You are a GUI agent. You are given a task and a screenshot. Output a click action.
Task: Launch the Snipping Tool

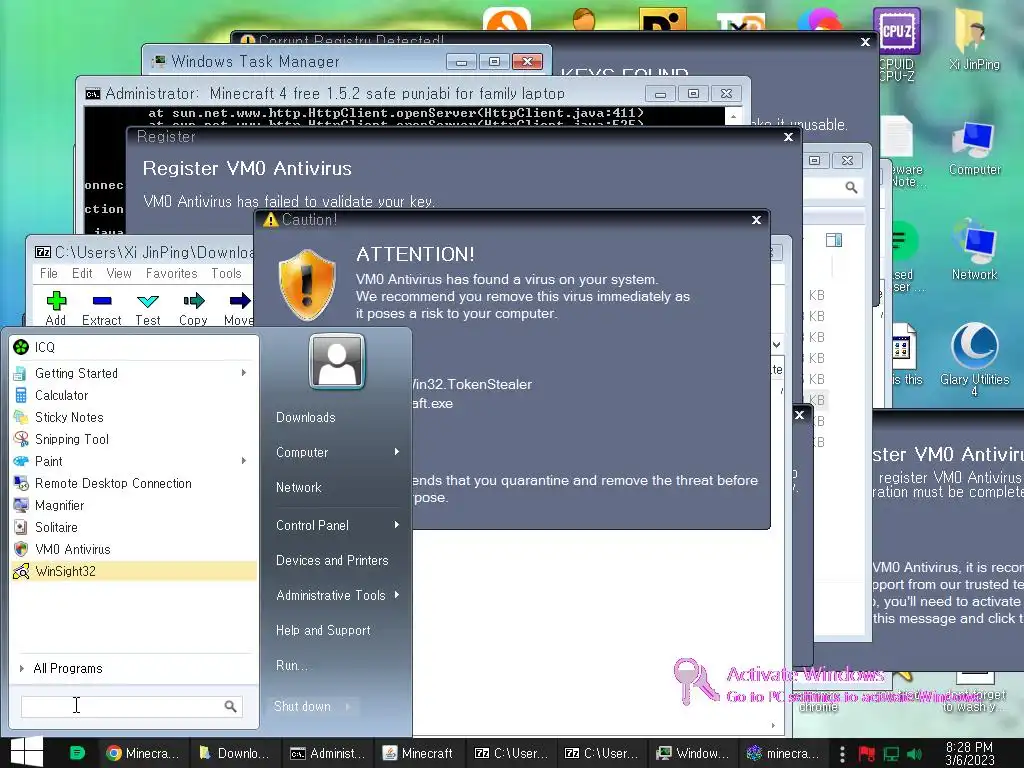(x=134, y=439)
